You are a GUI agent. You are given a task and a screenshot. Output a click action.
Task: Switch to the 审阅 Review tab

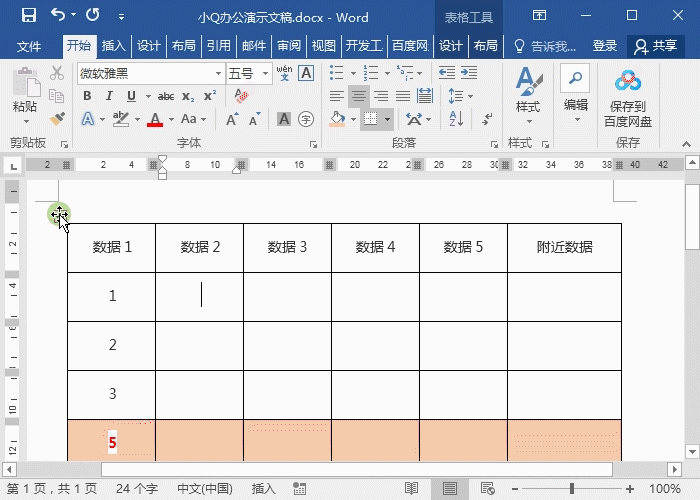pos(289,46)
